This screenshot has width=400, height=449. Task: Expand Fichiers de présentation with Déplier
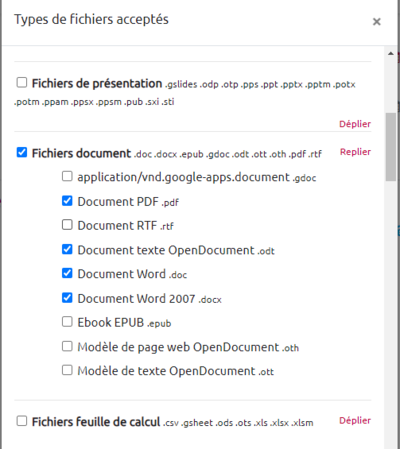point(355,124)
